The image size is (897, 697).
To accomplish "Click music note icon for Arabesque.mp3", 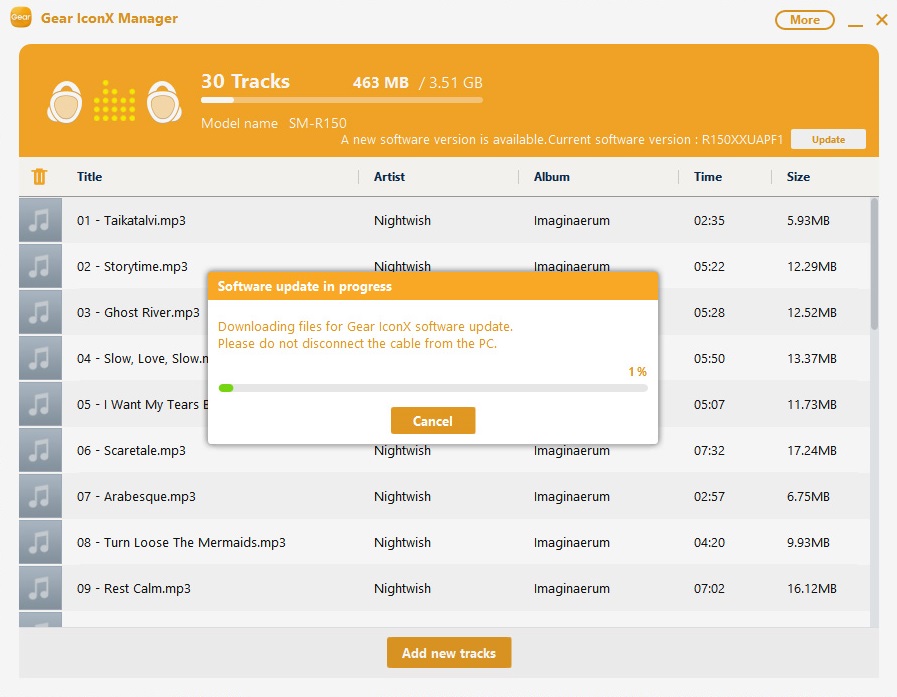I will point(40,496).
